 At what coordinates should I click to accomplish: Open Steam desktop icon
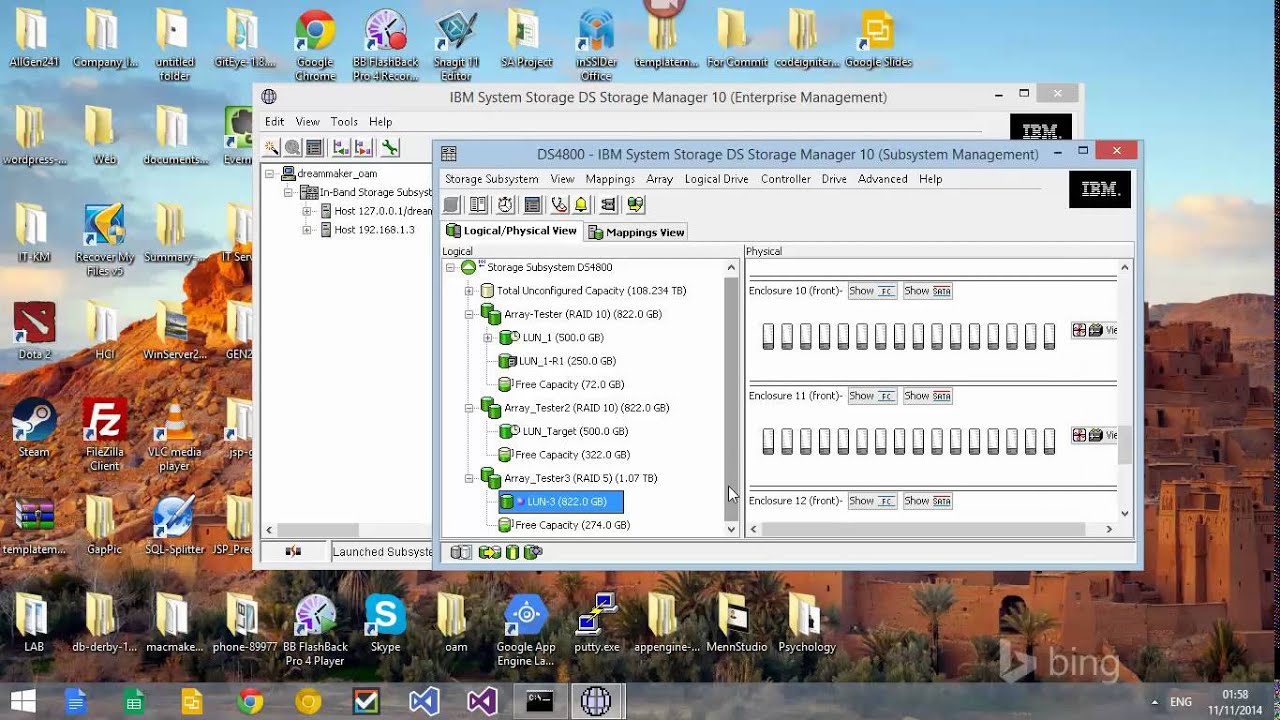pyautogui.click(x=34, y=428)
